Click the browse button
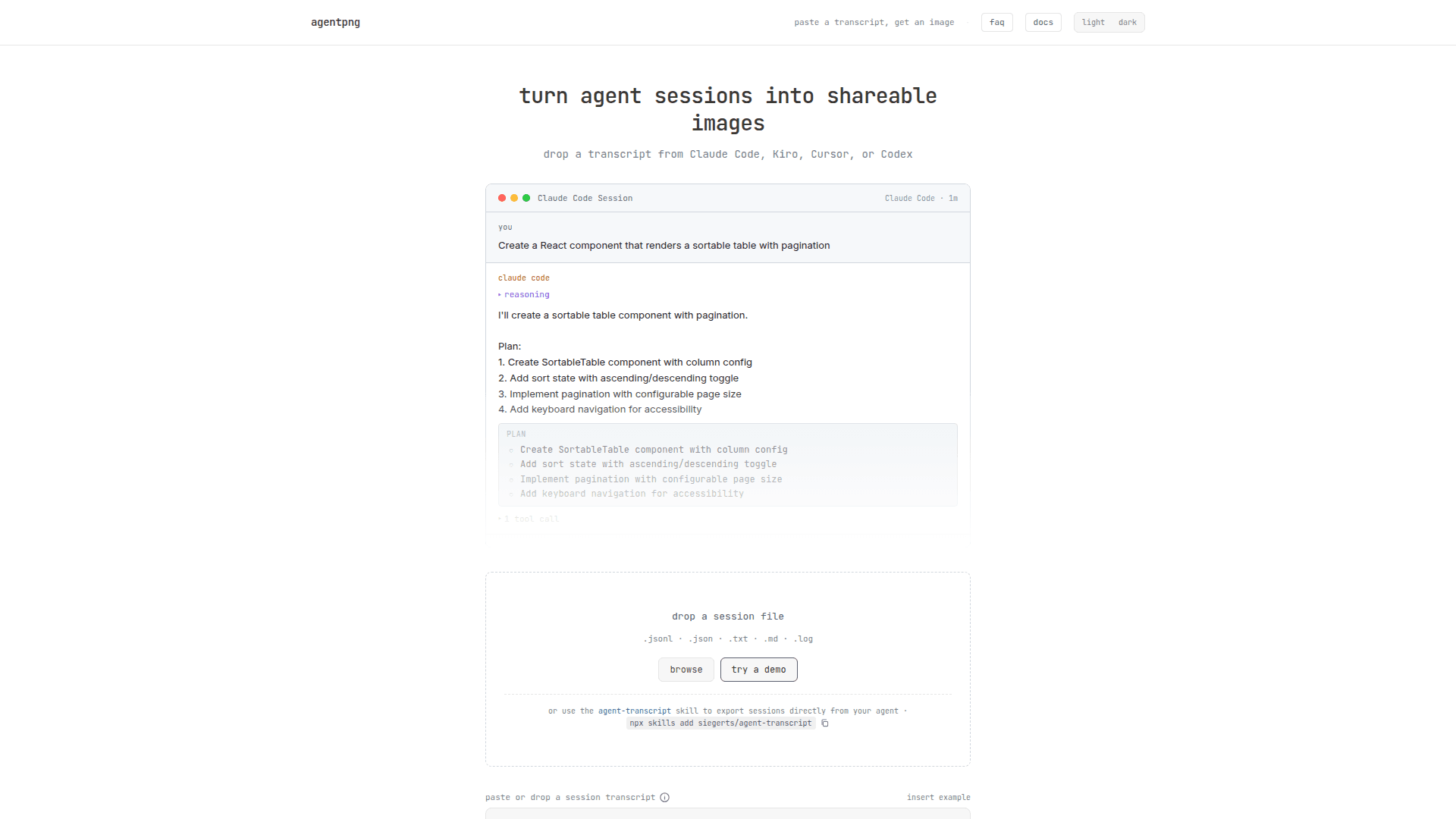Viewport: 1456px width, 819px height. tap(686, 670)
